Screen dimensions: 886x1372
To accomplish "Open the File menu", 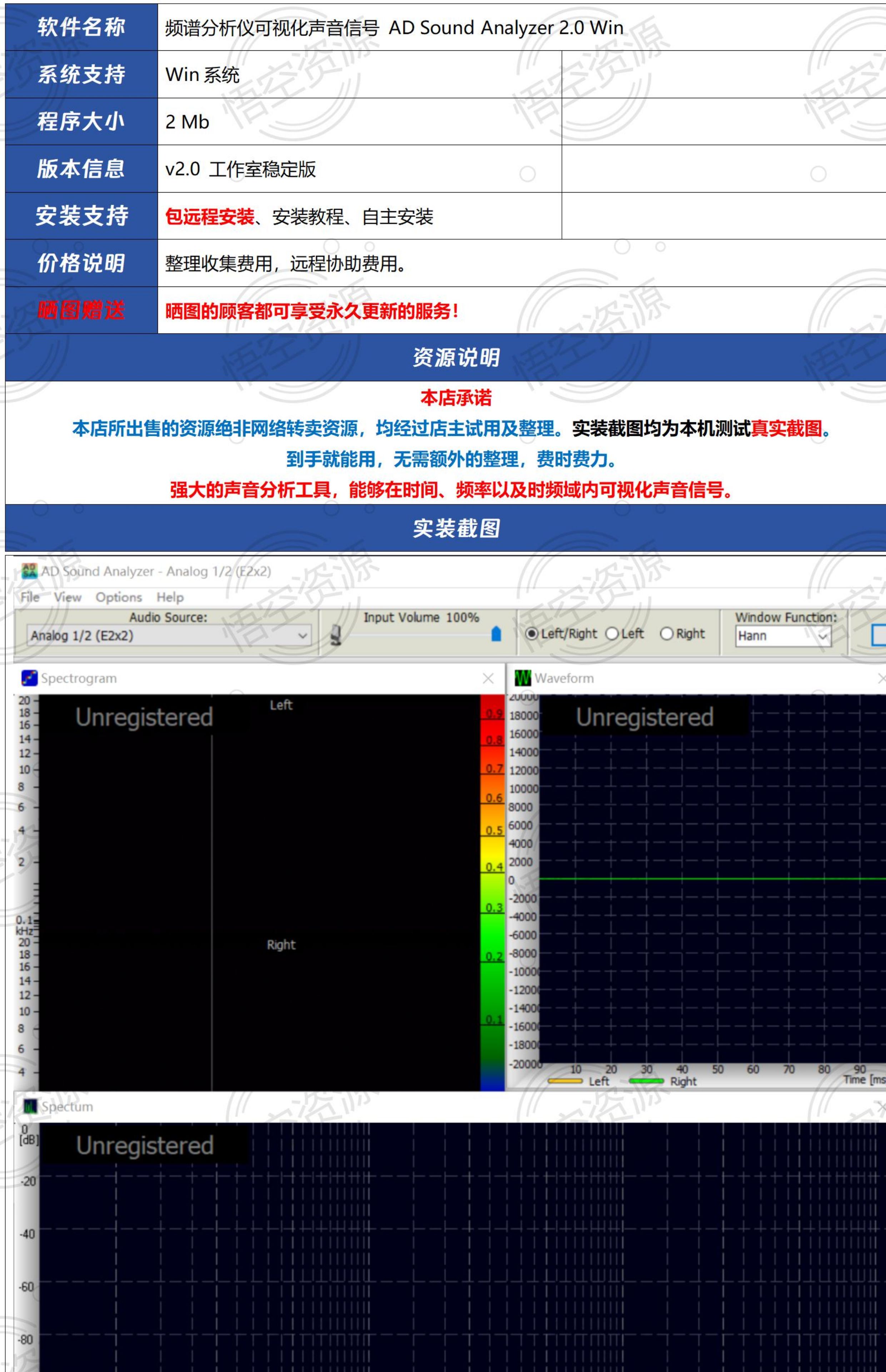I will point(30,597).
